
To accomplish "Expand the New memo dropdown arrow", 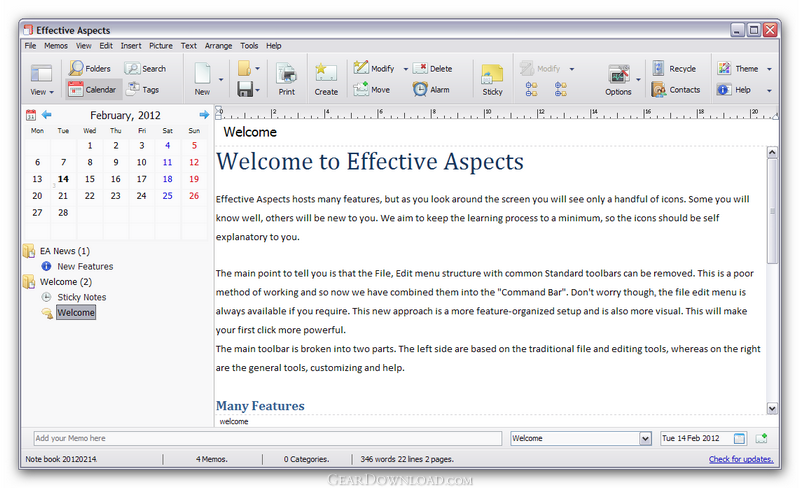I will pyautogui.click(x=221, y=80).
